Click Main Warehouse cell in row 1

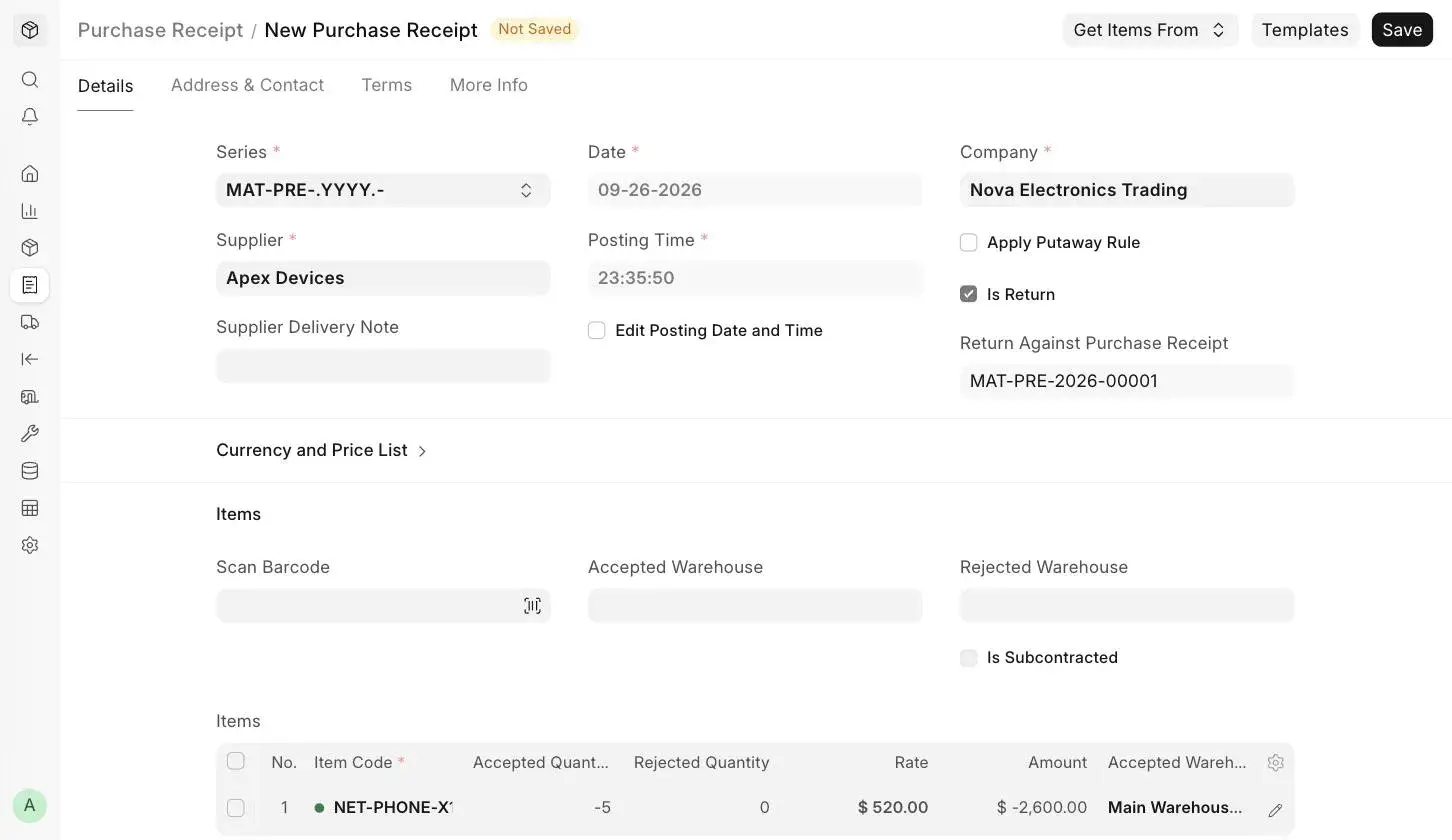[x=1176, y=807]
